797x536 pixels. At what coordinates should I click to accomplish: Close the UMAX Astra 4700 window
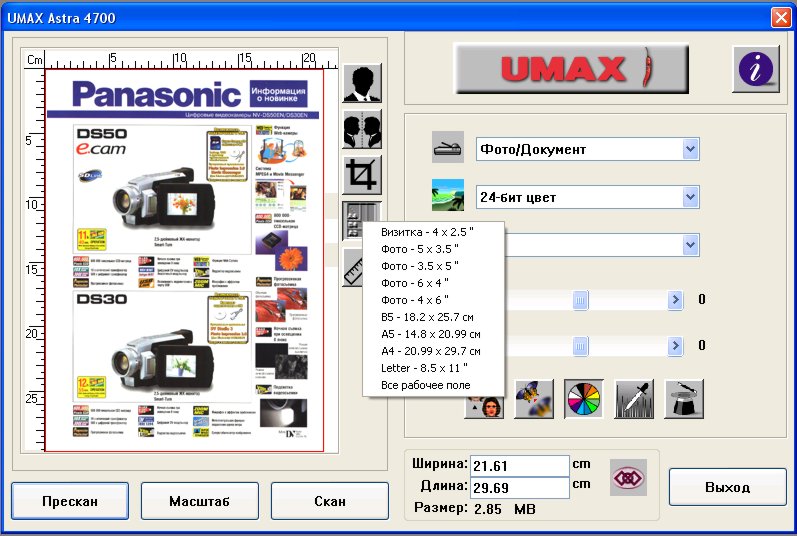tap(781, 18)
